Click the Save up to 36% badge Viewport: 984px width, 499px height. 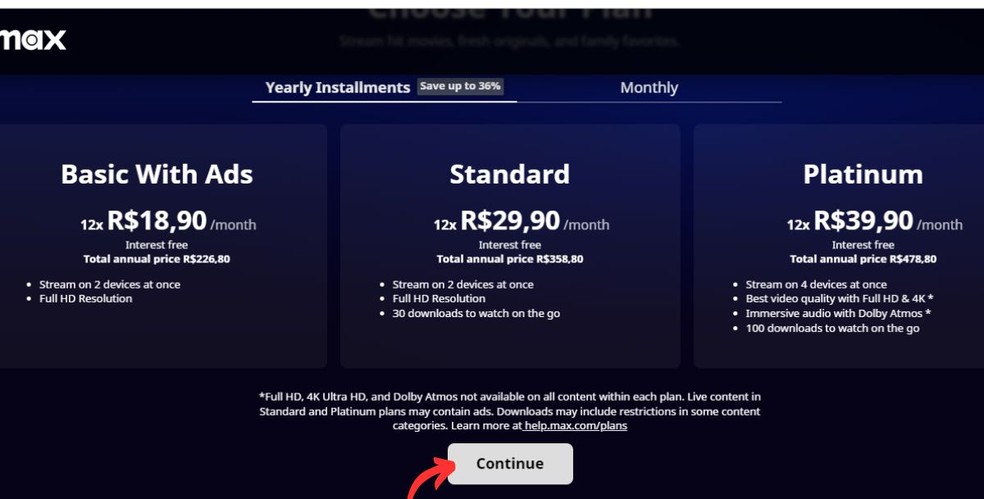click(460, 86)
